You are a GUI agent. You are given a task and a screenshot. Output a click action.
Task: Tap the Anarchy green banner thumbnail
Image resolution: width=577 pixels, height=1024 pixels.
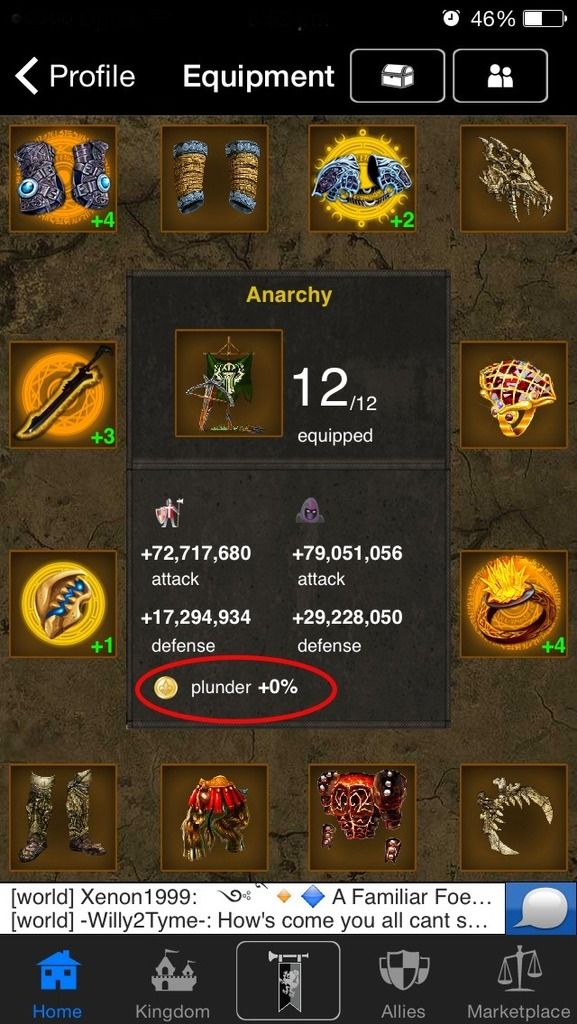point(229,383)
